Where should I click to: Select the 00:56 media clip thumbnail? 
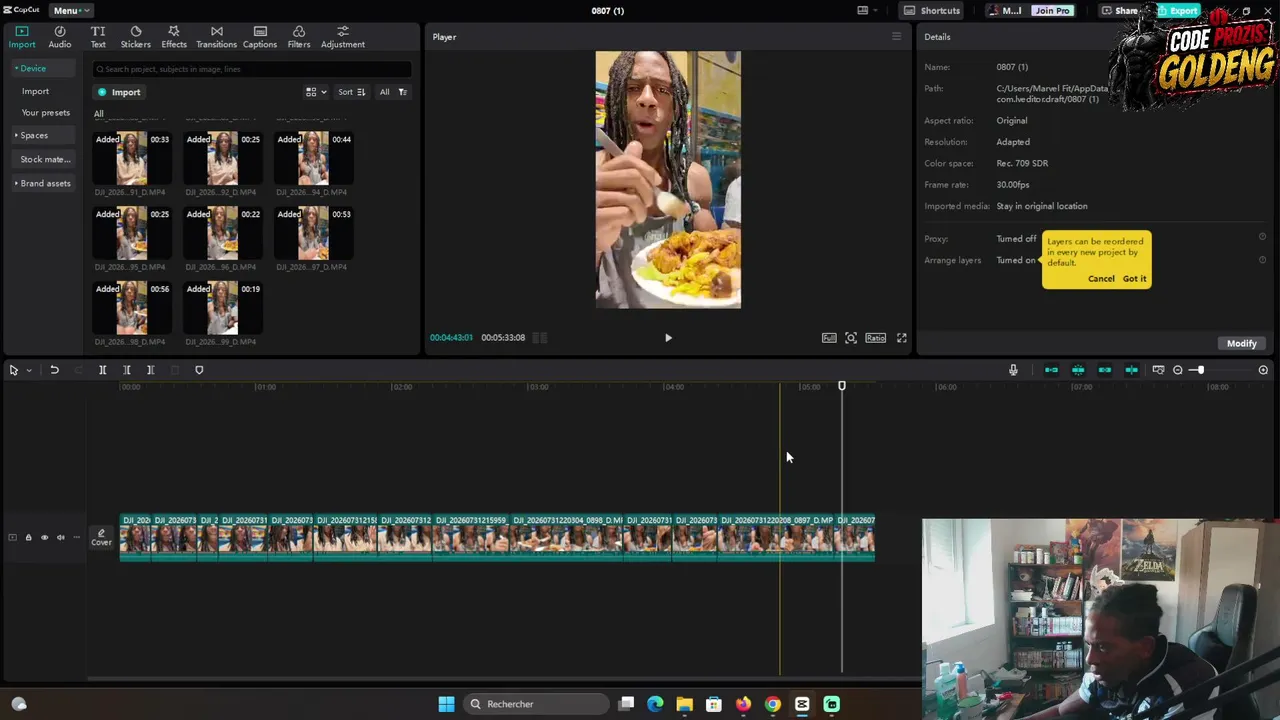click(132, 308)
